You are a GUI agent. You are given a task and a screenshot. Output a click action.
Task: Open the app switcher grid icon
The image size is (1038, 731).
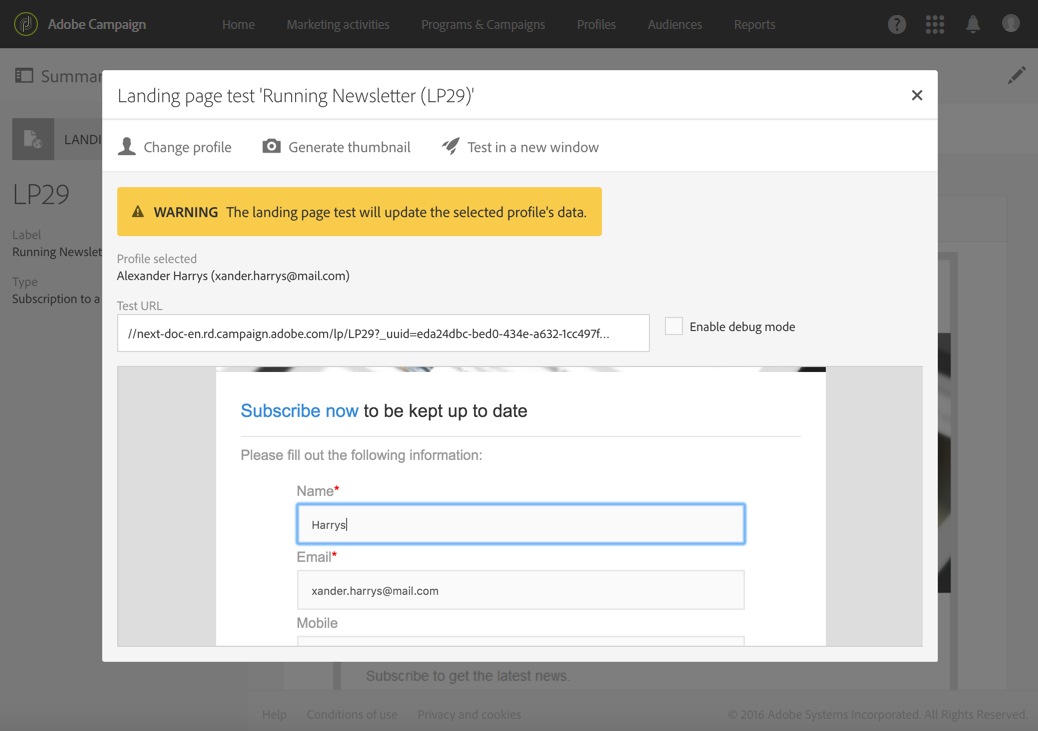tap(935, 24)
